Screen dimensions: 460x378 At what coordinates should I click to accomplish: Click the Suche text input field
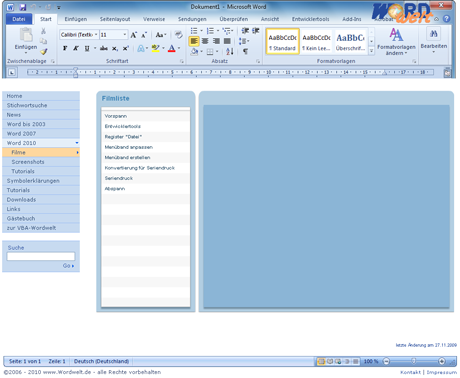pyautogui.click(x=41, y=256)
